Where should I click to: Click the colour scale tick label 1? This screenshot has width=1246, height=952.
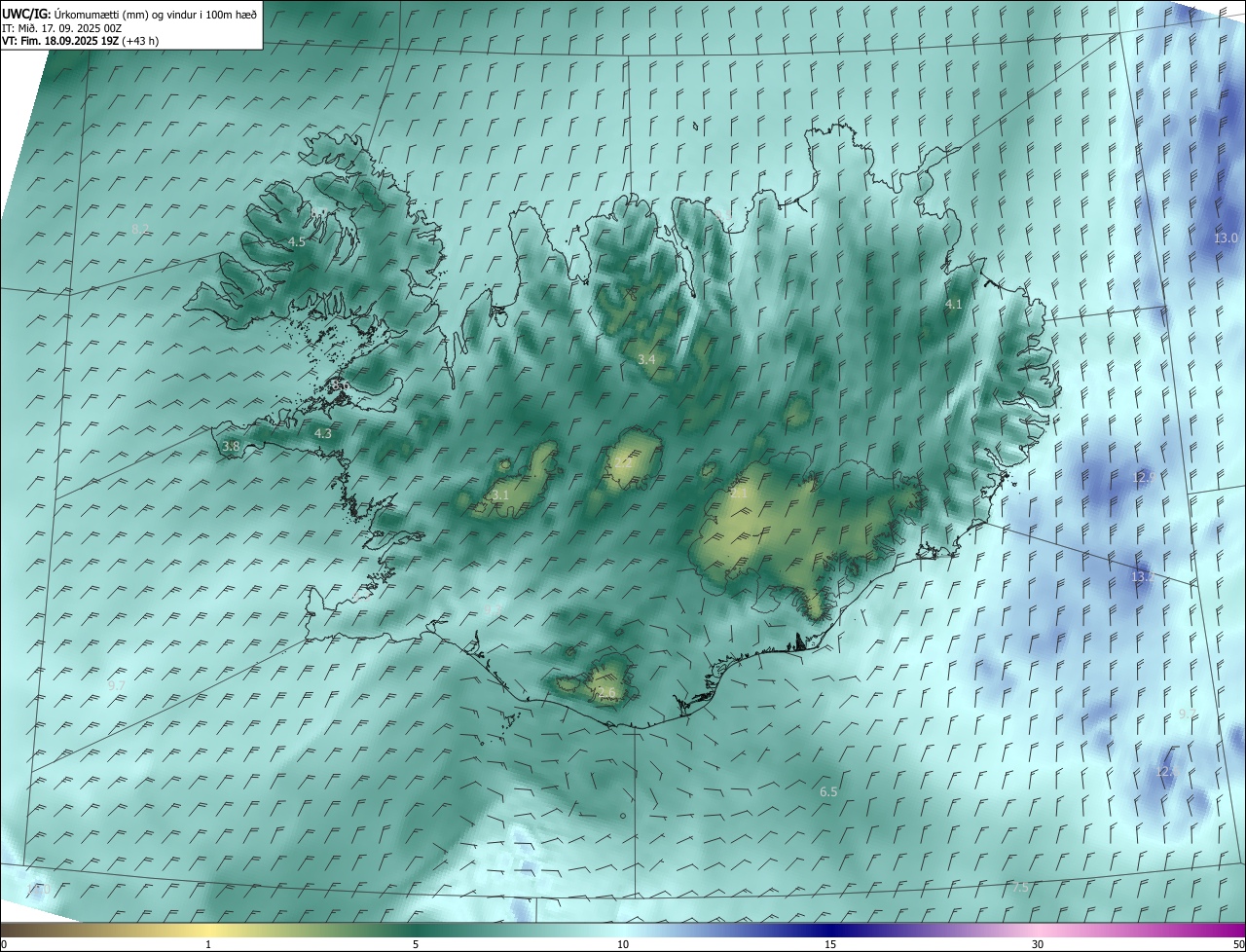tap(208, 945)
